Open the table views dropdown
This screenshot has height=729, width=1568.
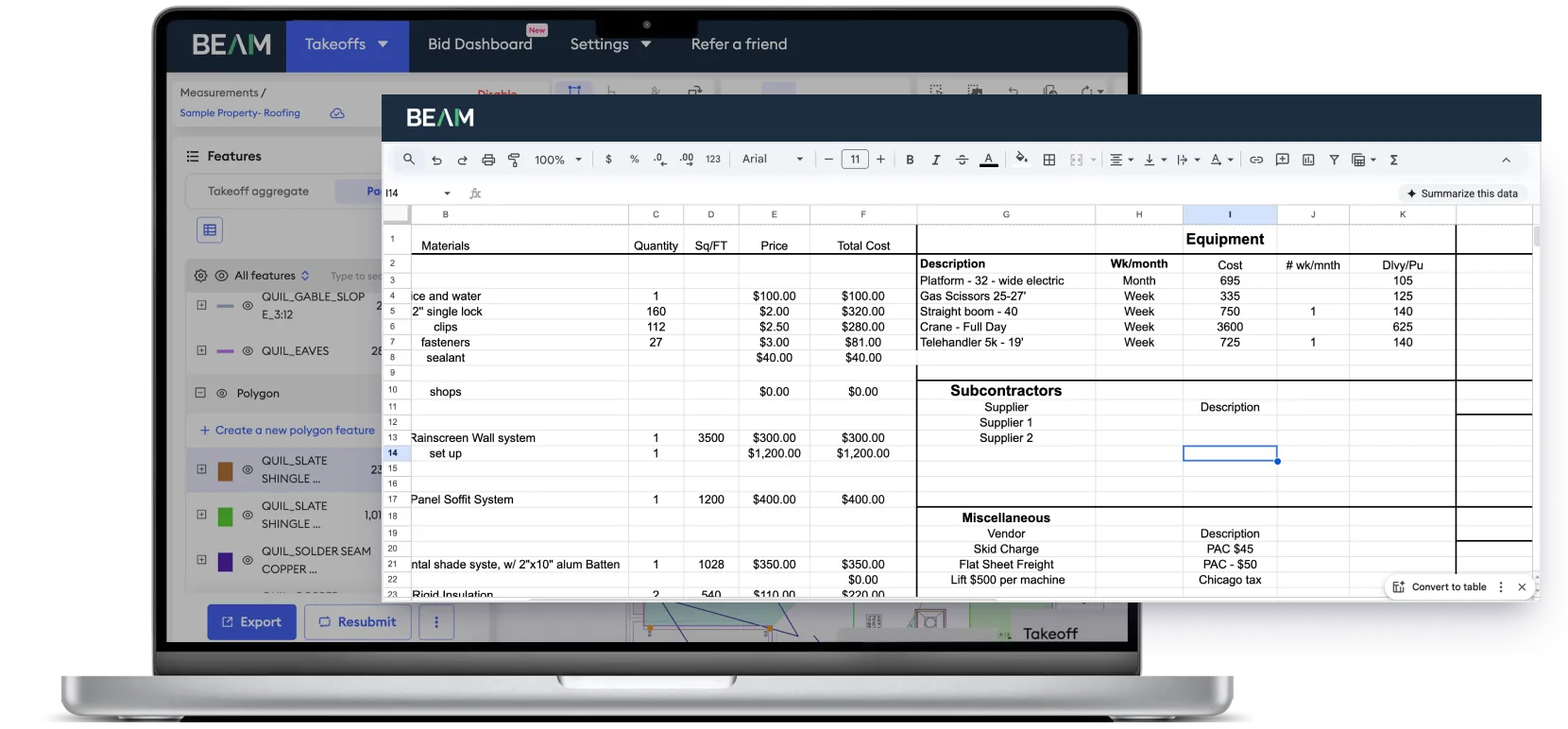point(1363,160)
